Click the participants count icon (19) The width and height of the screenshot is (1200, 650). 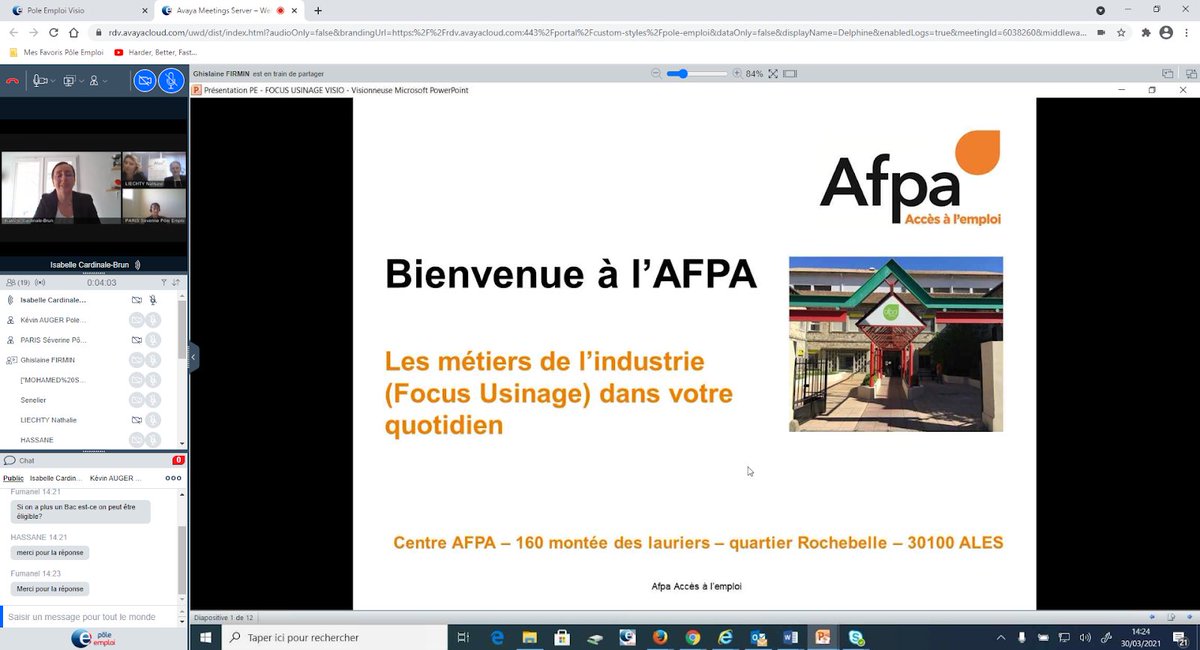pyautogui.click(x=18, y=283)
